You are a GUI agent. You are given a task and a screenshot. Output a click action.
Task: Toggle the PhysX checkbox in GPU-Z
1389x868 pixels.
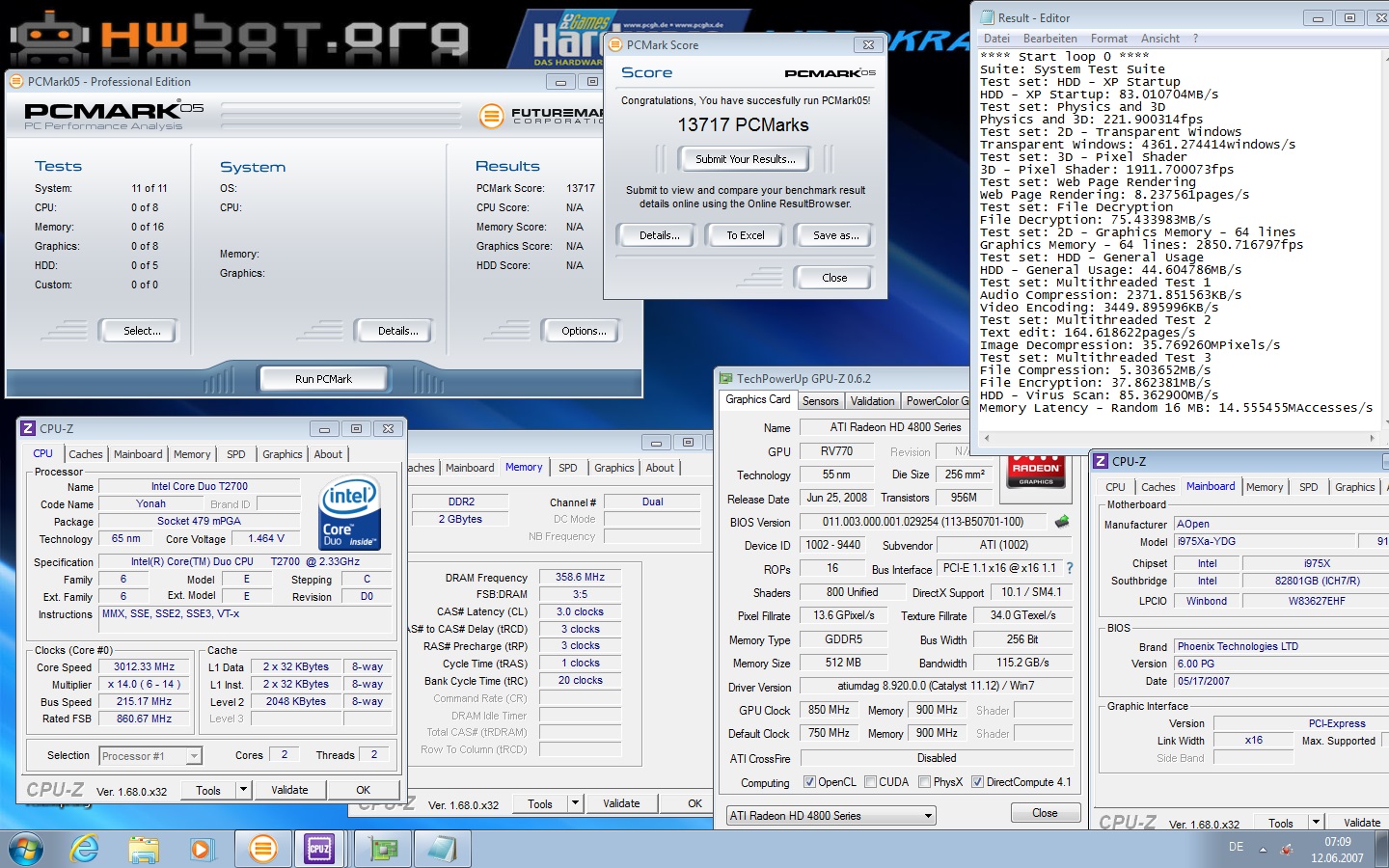925,782
